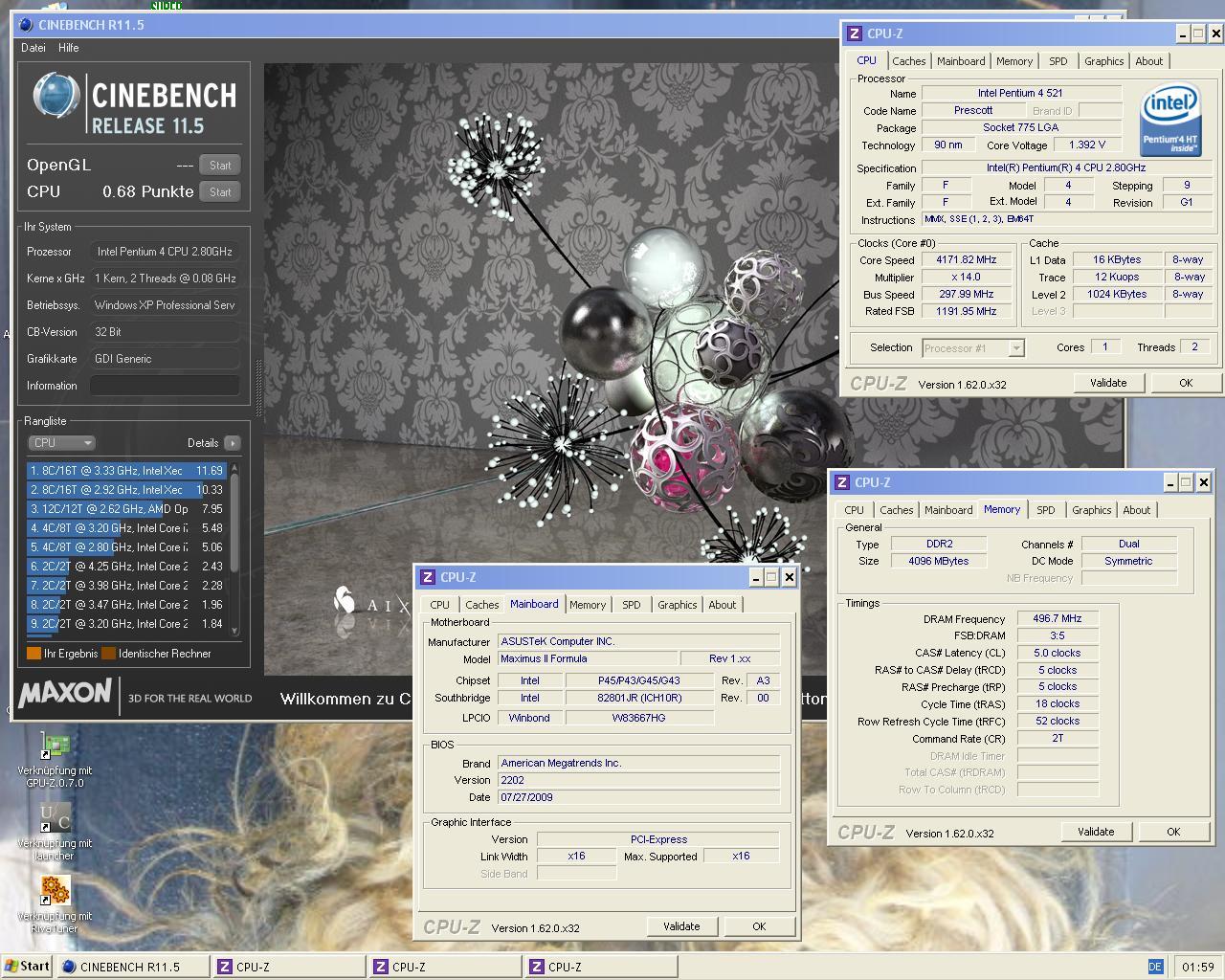Select ranking row 8C/16T @ 3.33 GHz
Viewport: 1225px width, 980px height.
point(126,471)
